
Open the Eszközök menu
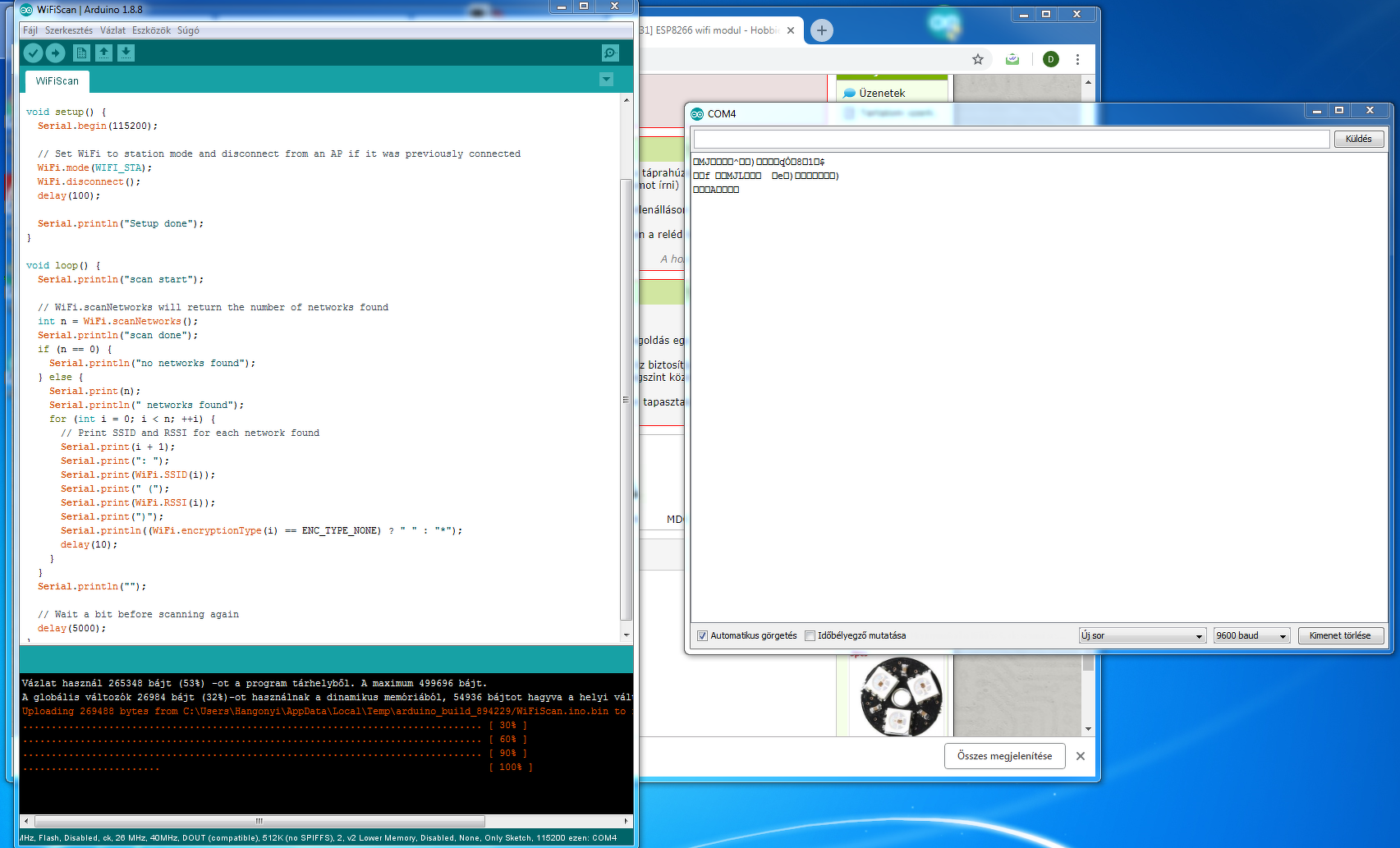[x=151, y=30]
